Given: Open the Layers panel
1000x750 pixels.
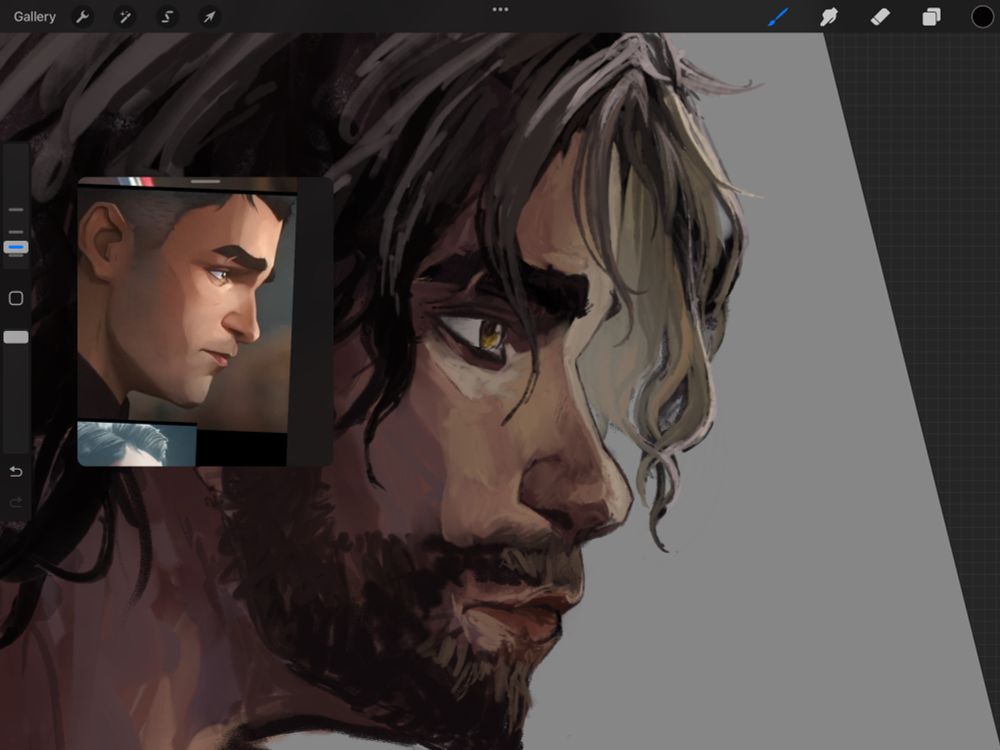Looking at the screenshot, I should coord(931,17).
